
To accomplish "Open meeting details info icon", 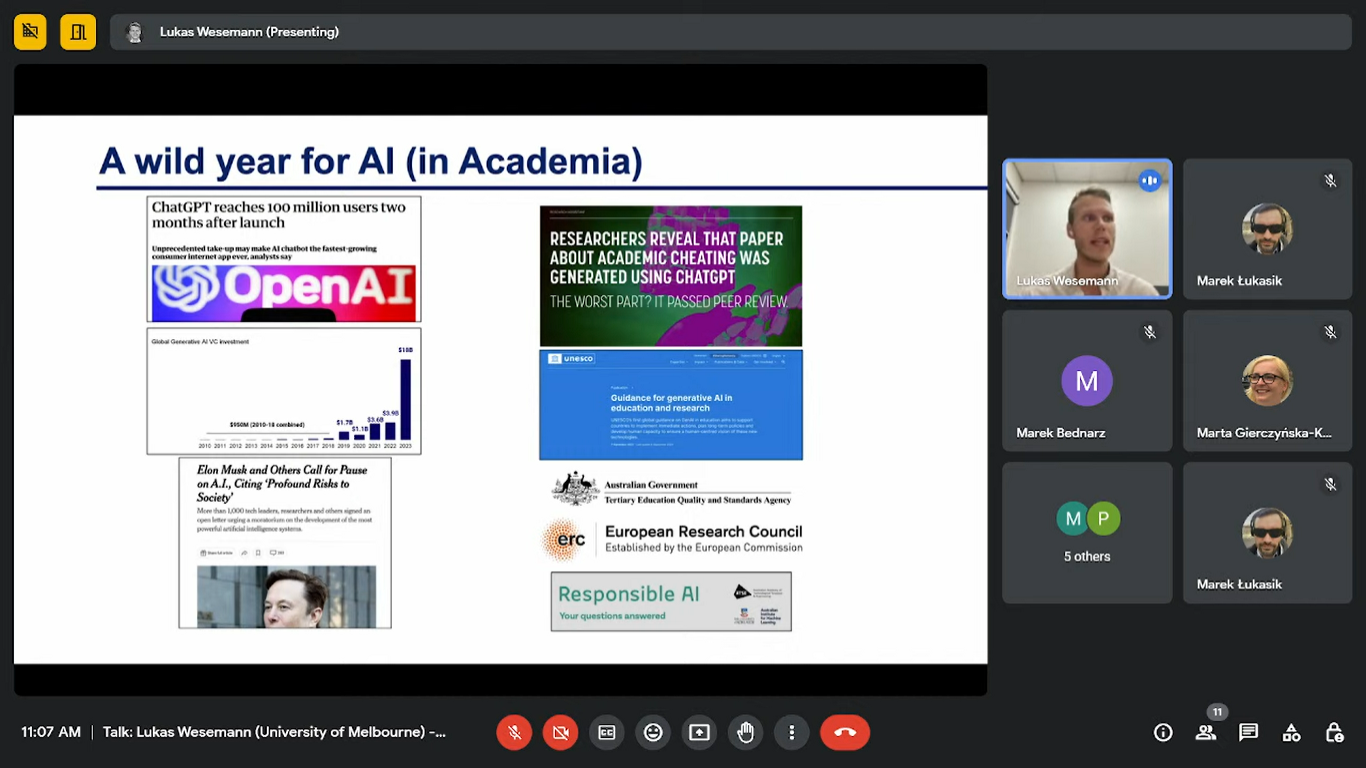I will pos(1163,733).
